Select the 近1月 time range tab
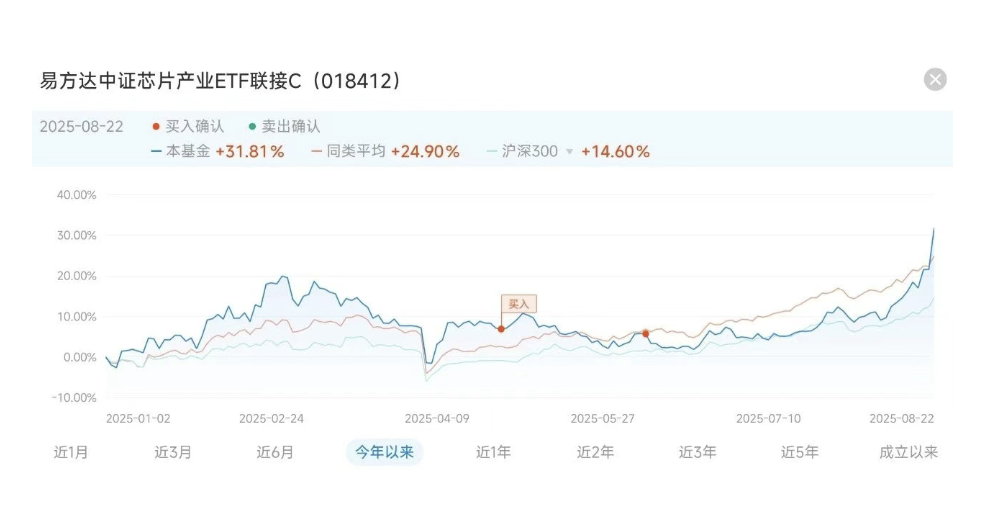996x508 pixels. coord(71,452)
